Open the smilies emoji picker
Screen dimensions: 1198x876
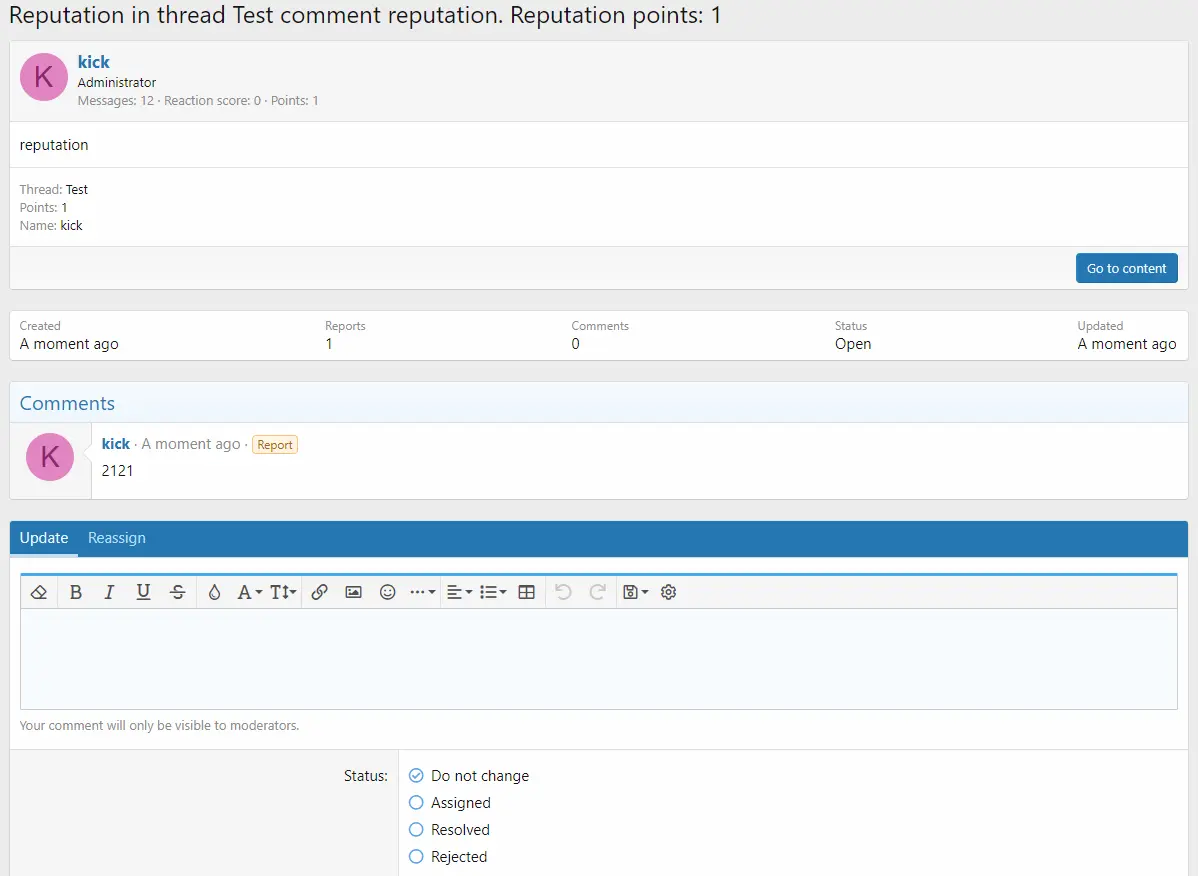click(388, 592)
